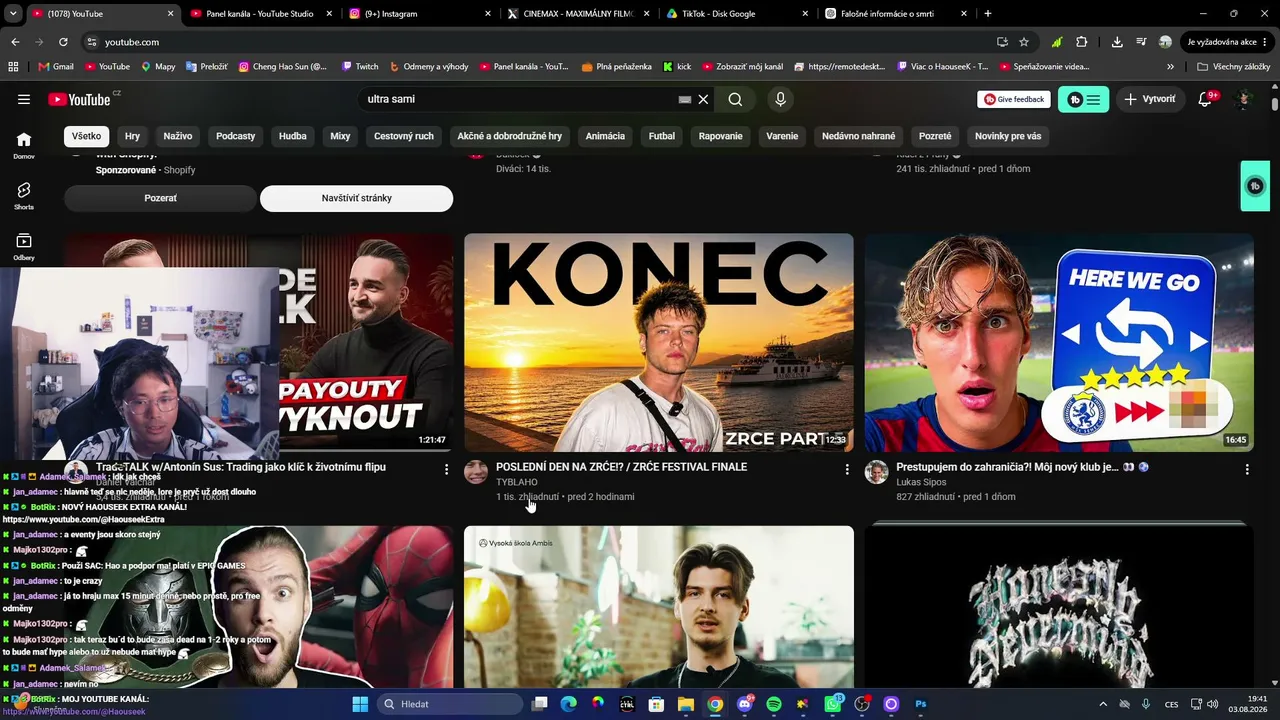Open WhatsApp from the Windows taskbar

point(832,704)
